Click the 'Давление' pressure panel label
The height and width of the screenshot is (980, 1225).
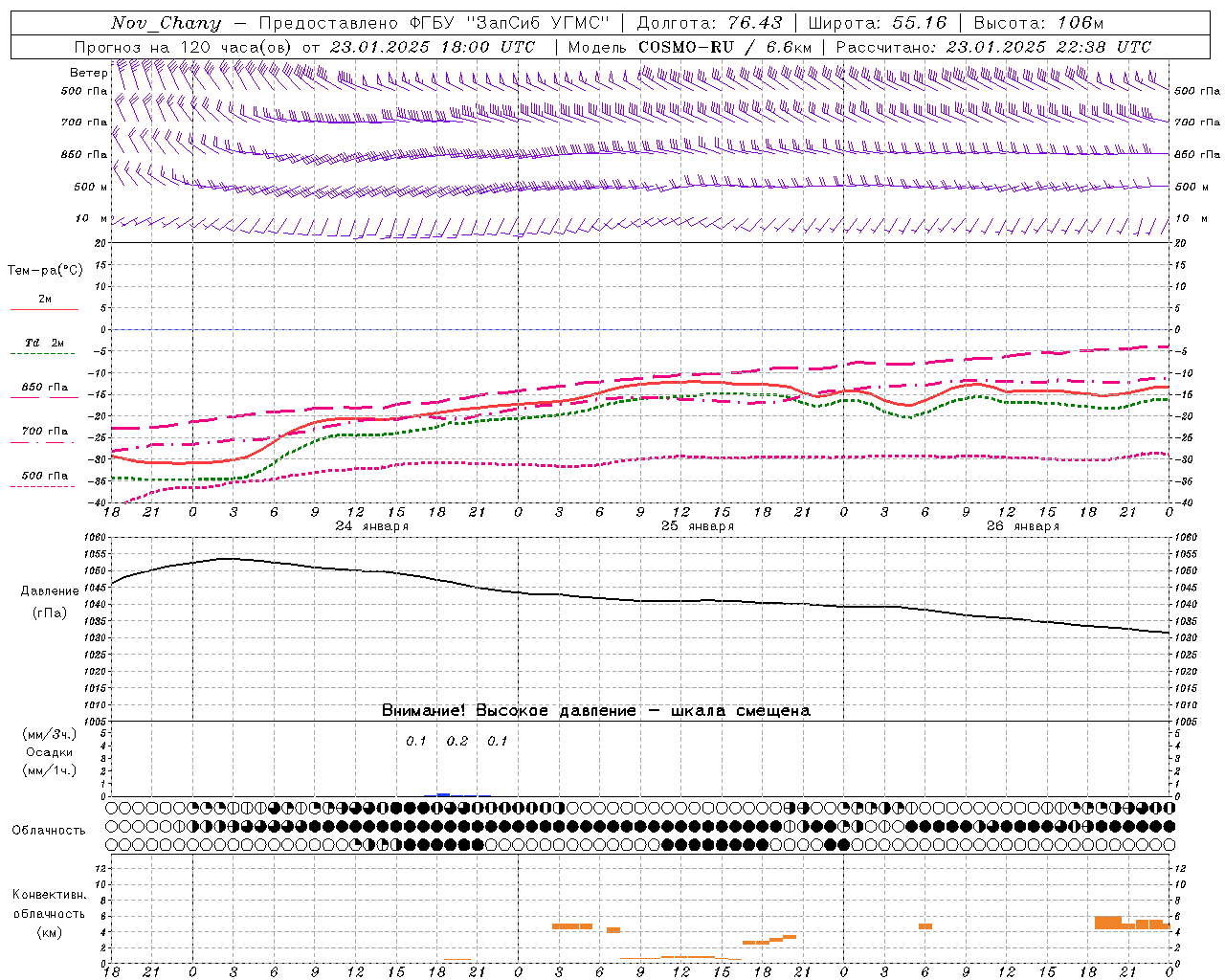pos(50,590)
